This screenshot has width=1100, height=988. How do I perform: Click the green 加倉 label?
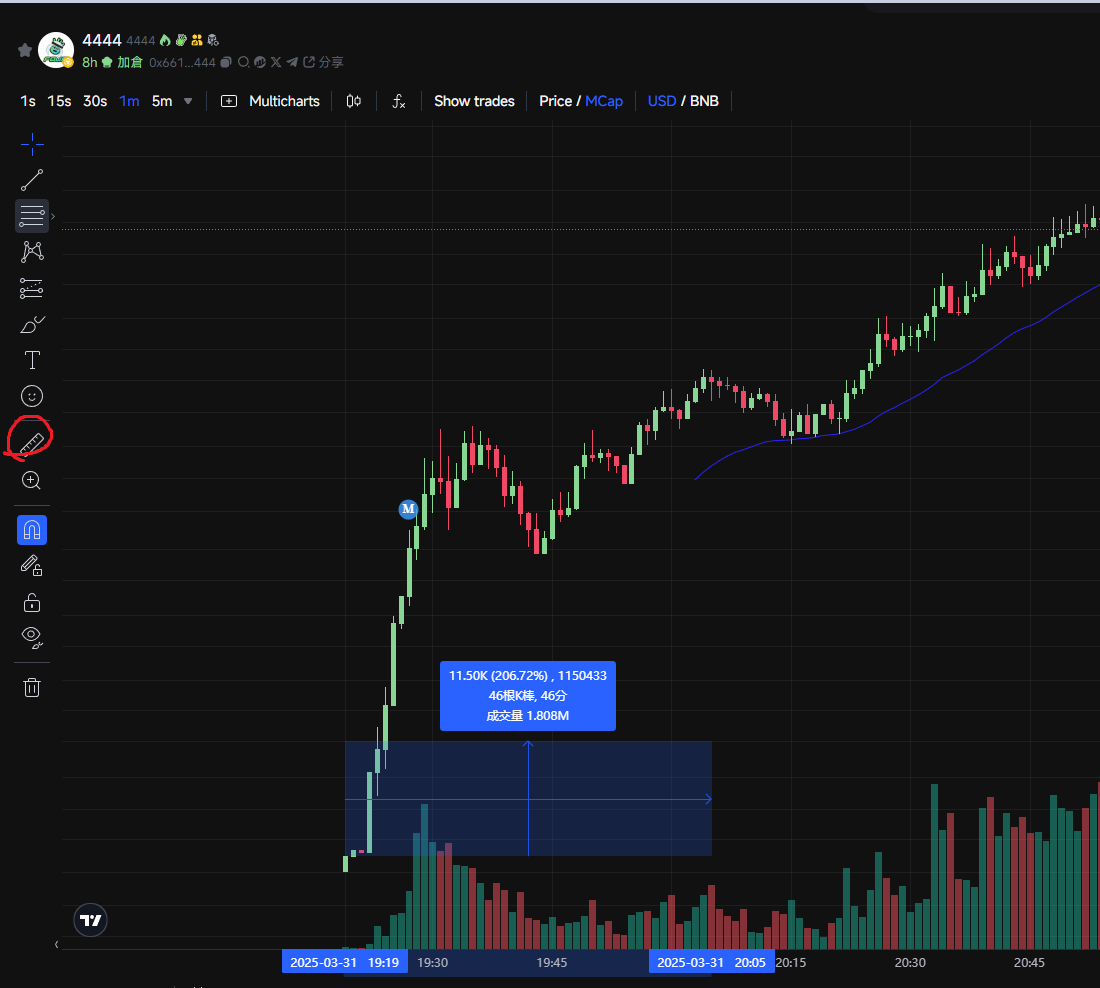pos(129,62)
